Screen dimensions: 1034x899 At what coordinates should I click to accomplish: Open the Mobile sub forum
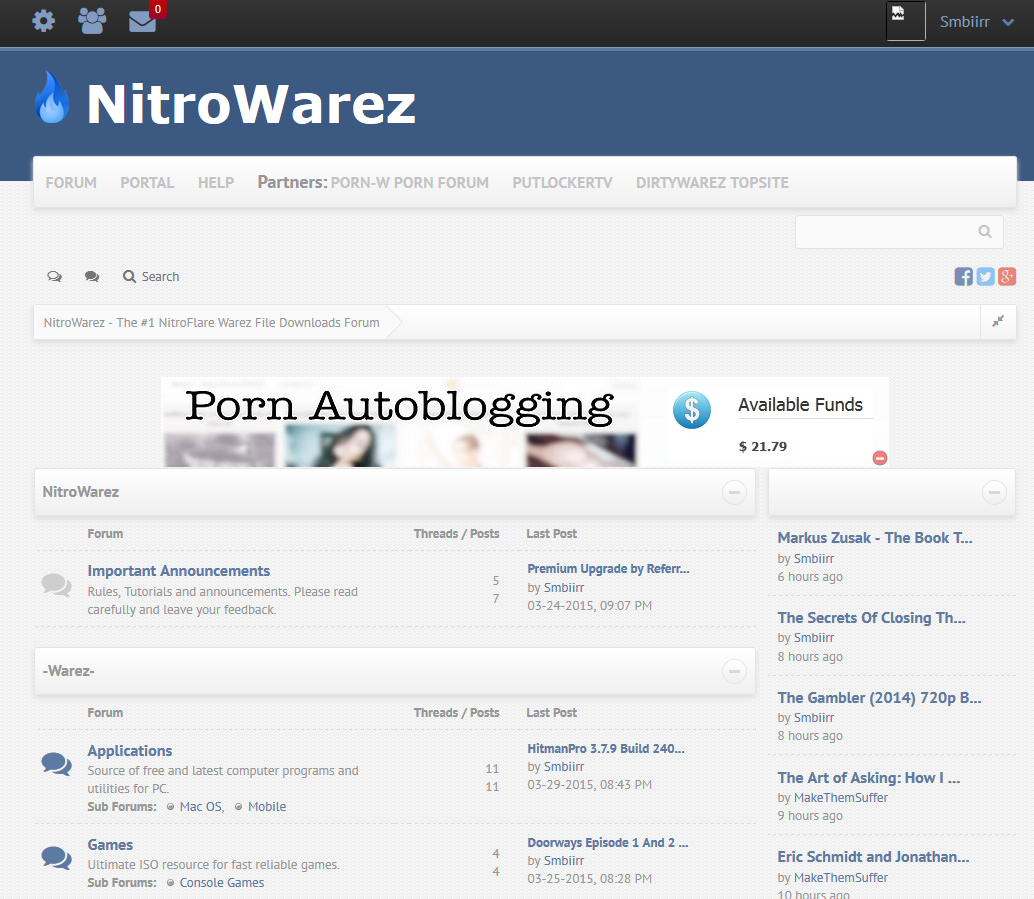tap(267, 807)
